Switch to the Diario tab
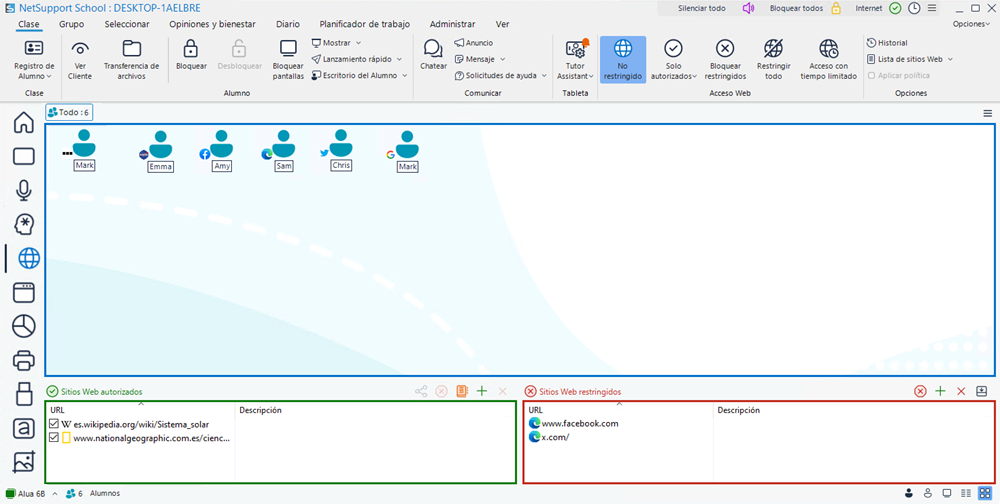This screenshot has width=1000, height=504. point(288,24)
